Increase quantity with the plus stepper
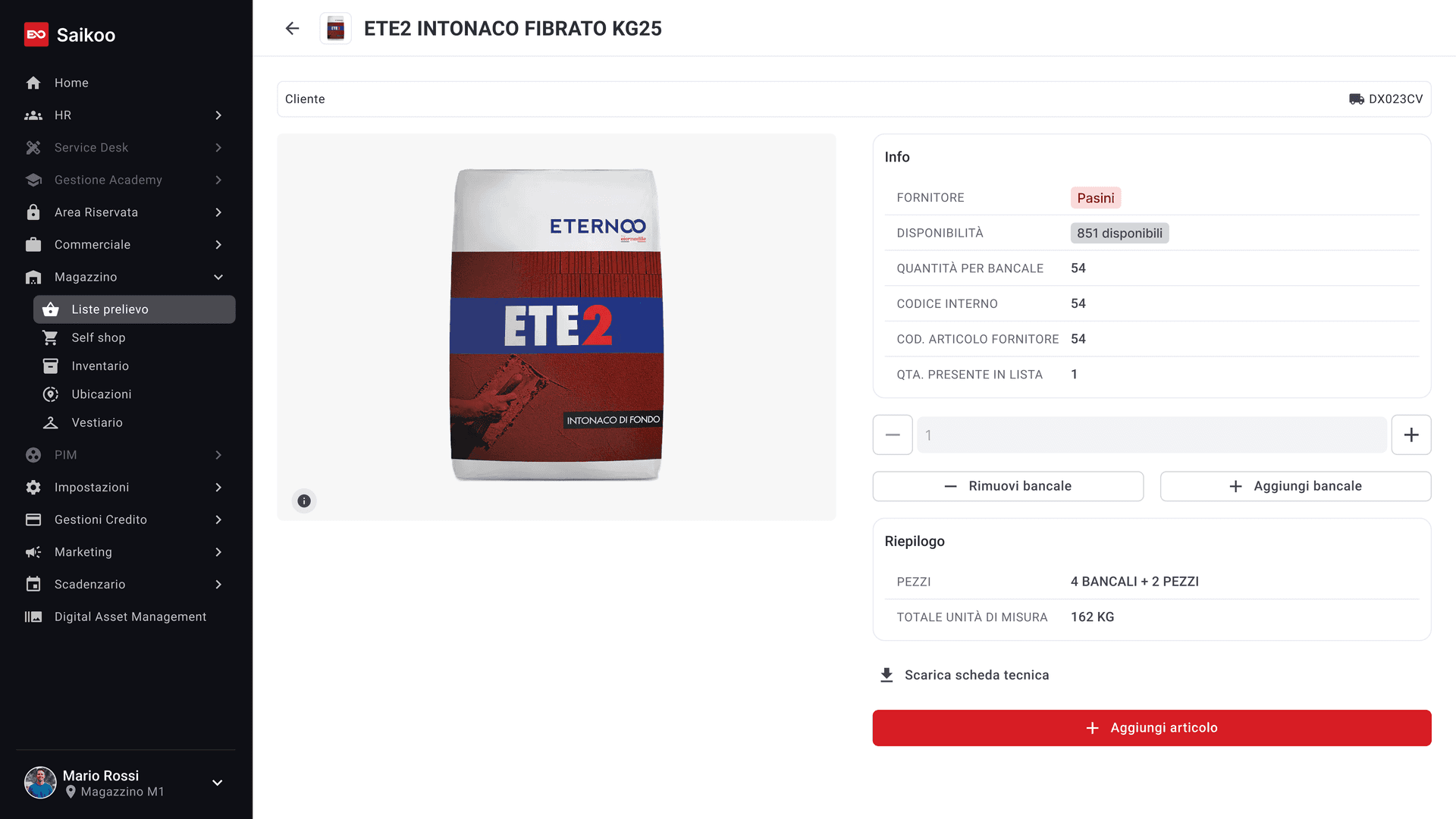Viewport: 1456px width, 819px height. (x=1411, y=435)
